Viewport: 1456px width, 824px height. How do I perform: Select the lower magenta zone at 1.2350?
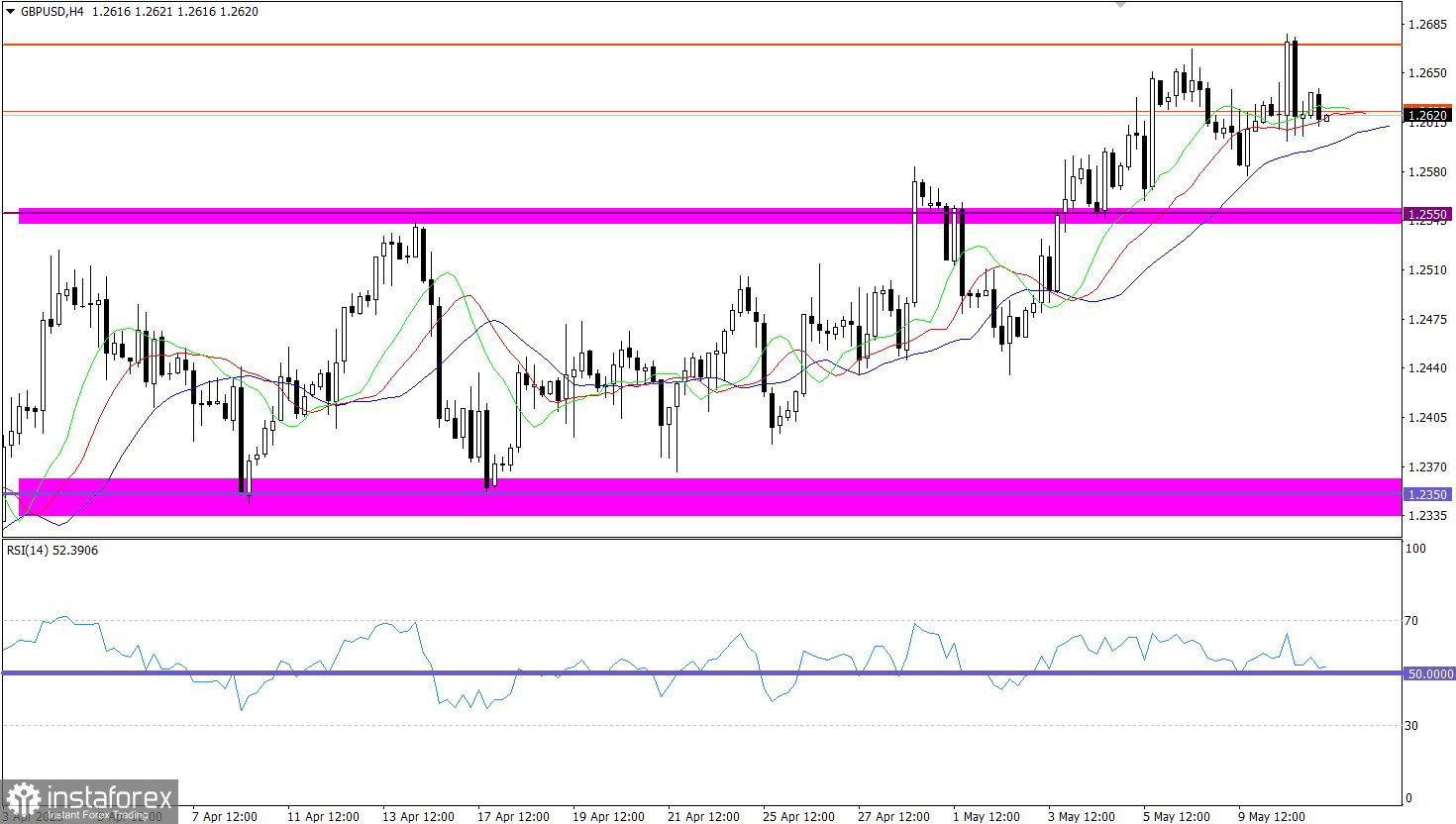[x=710, y=496]
